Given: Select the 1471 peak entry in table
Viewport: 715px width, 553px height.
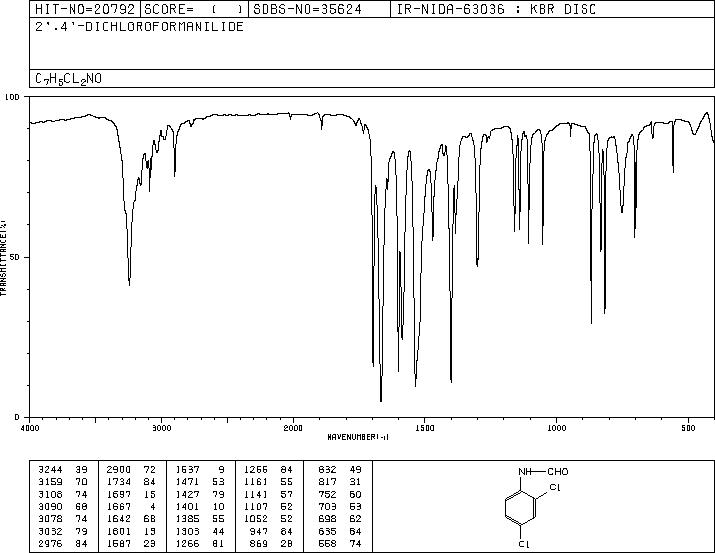Looking at the screenshot, I should click(200, 482).
